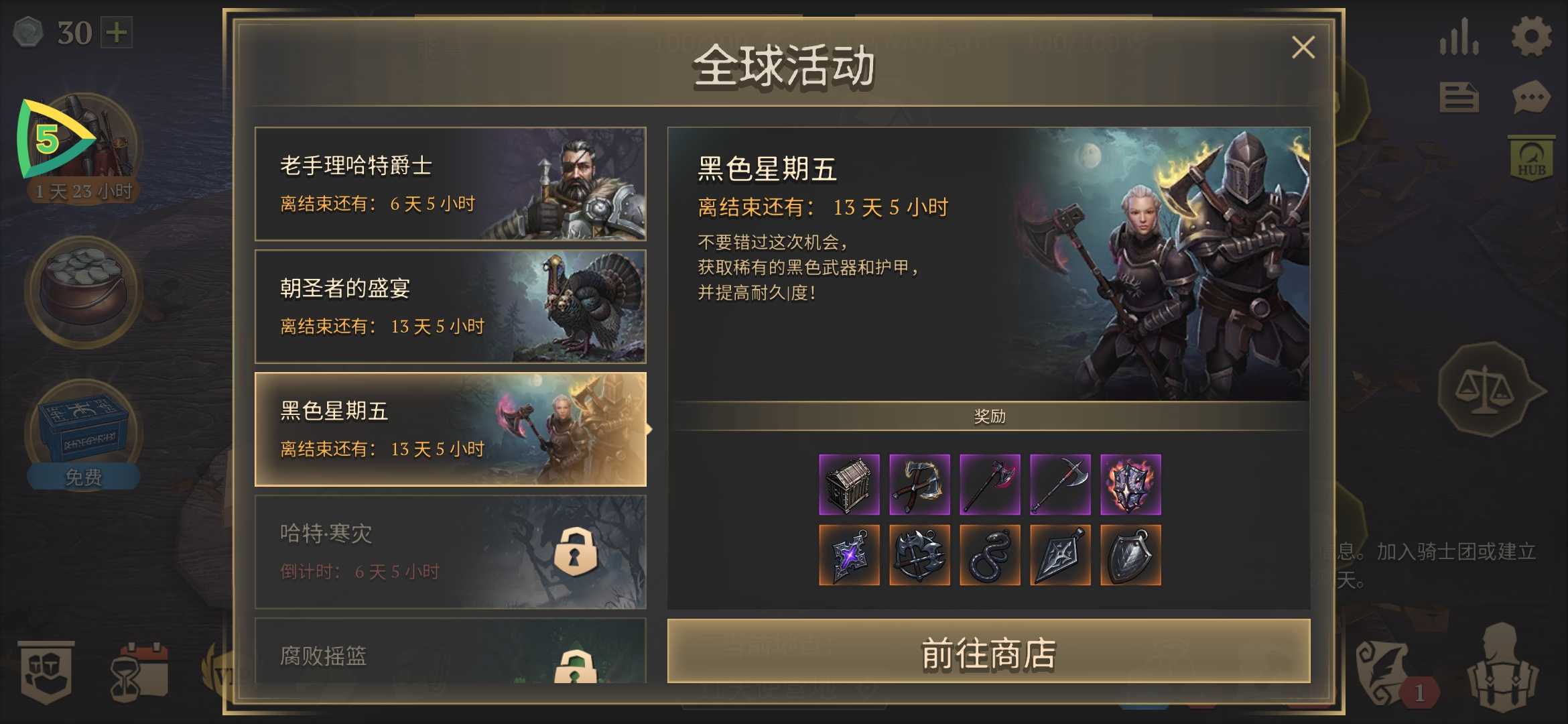
Task: Go to shop with 前往商店 button
Action: point(988,651)
